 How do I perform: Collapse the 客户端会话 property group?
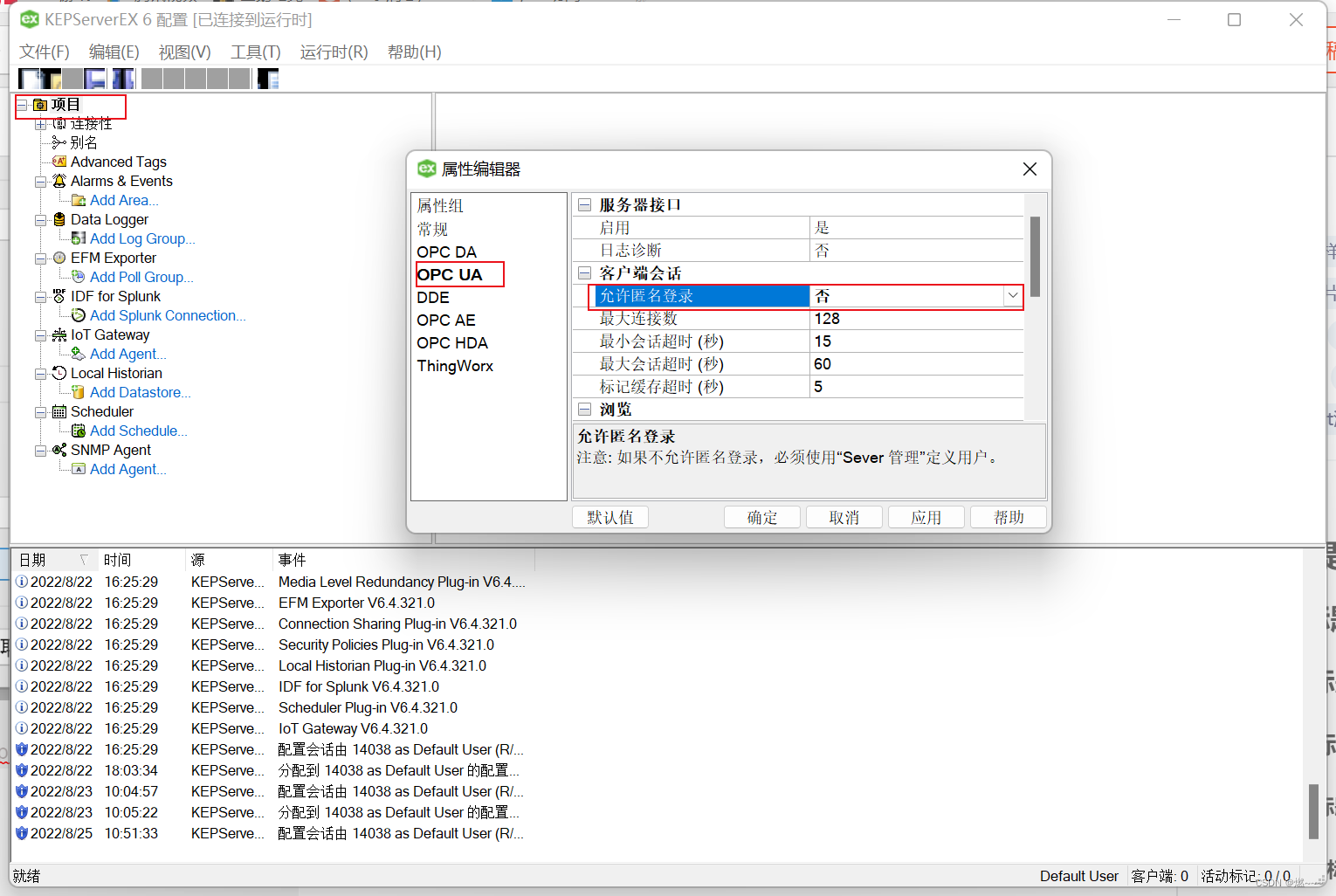click(584, 273)
